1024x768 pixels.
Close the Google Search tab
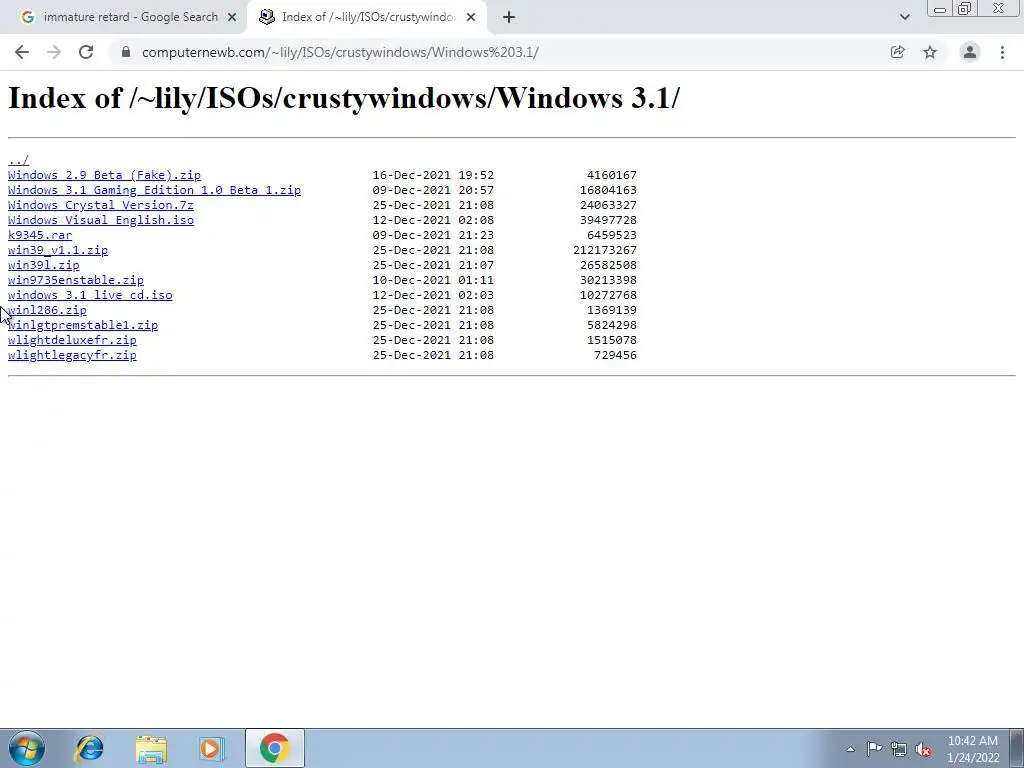pos(232,18)
